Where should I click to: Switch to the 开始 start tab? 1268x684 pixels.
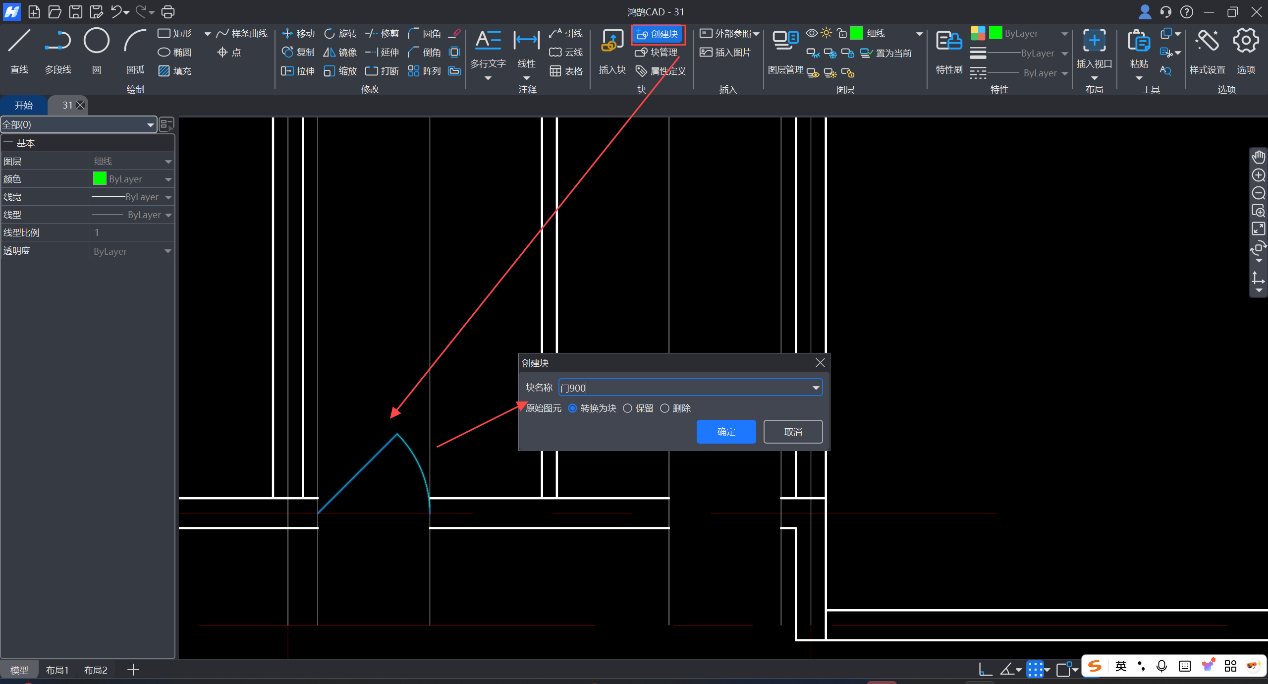pyautogui.click(x=23, y=105)
